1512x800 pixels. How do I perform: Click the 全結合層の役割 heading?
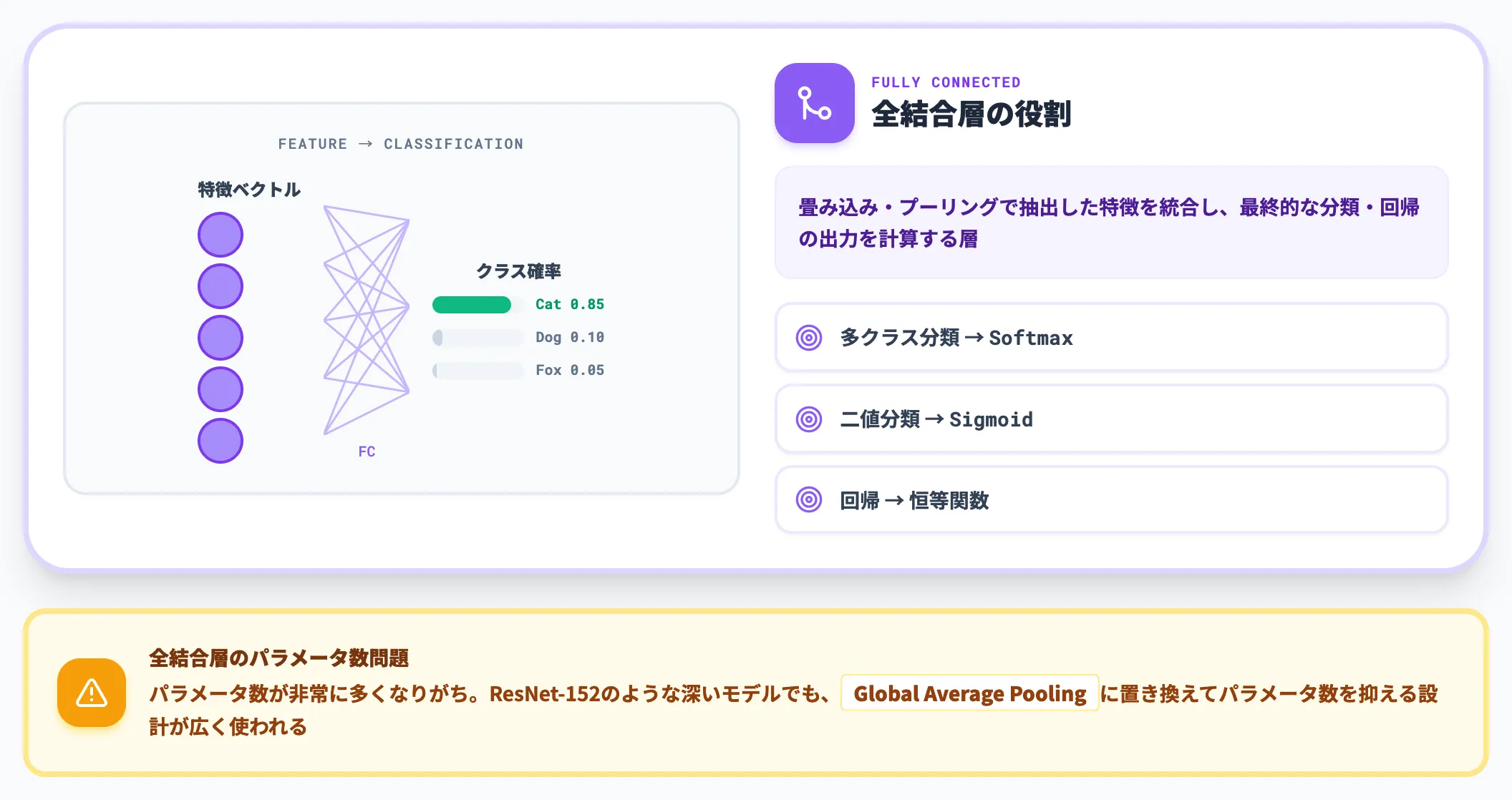(971, 114)
